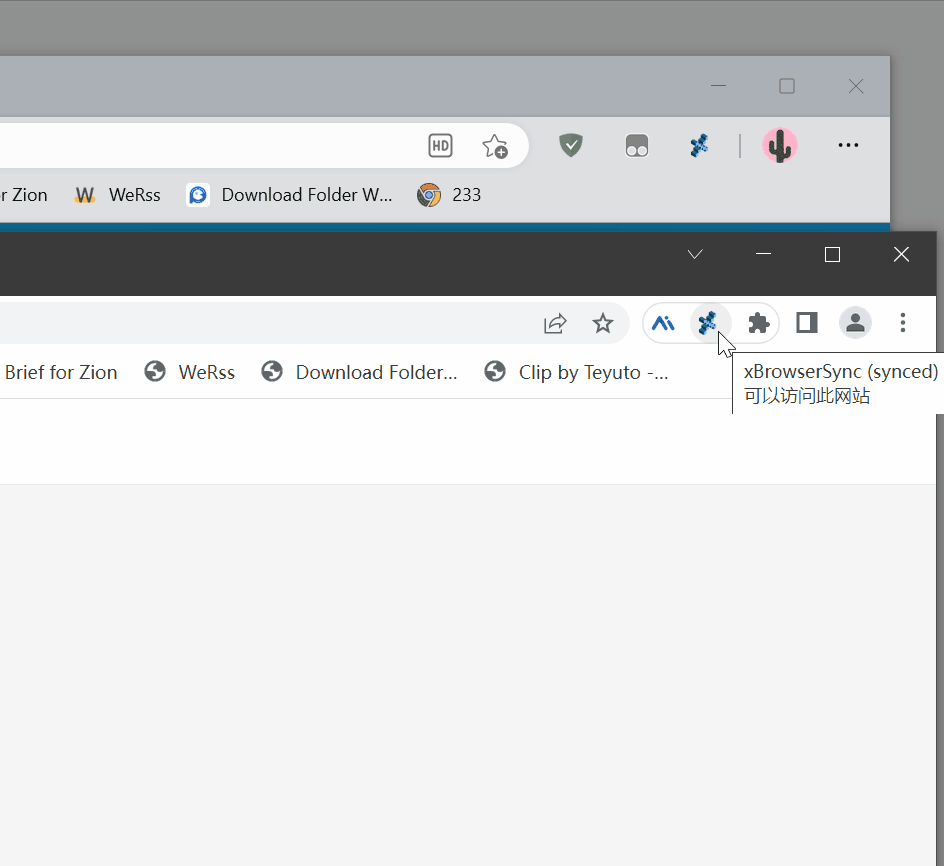Open Brief for Zion bookmark in Chrome
The image size is (944, 866).
pyautogui.click(x=60, y=372)
